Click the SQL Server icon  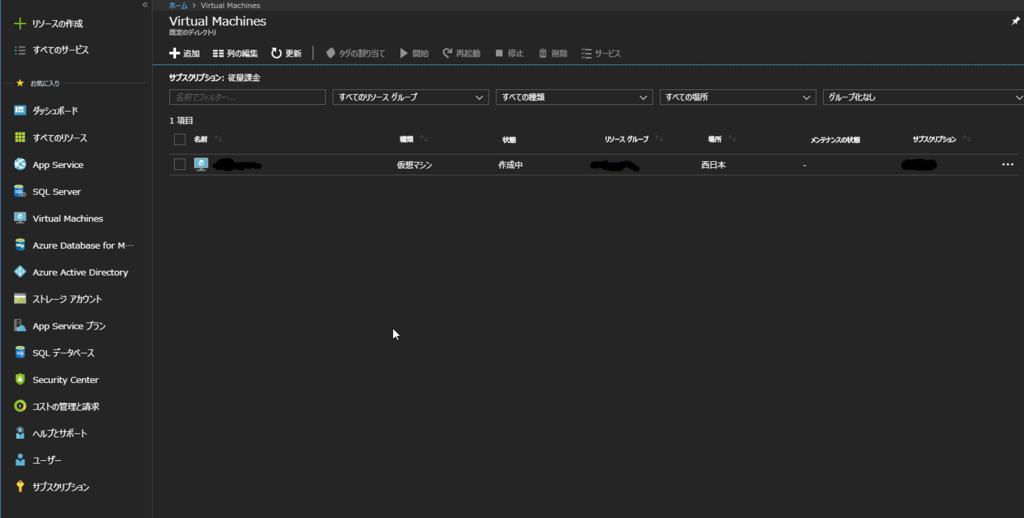pyautogui.click(x=20, y=191)
